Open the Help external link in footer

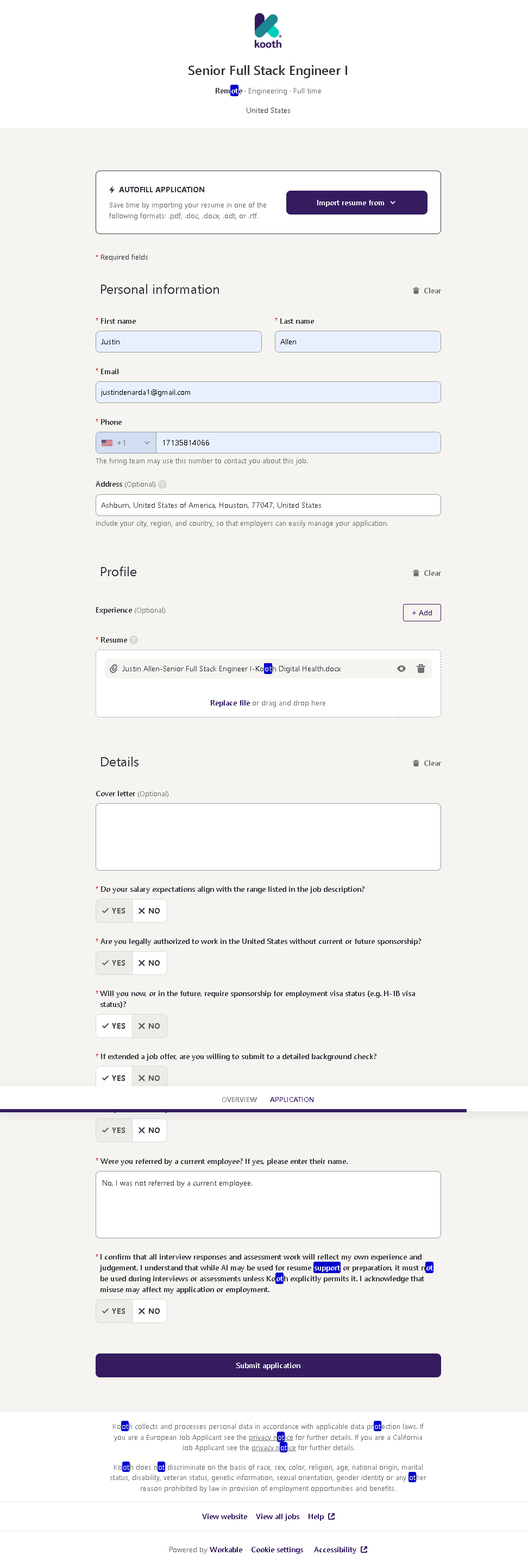pos(321,1516)
